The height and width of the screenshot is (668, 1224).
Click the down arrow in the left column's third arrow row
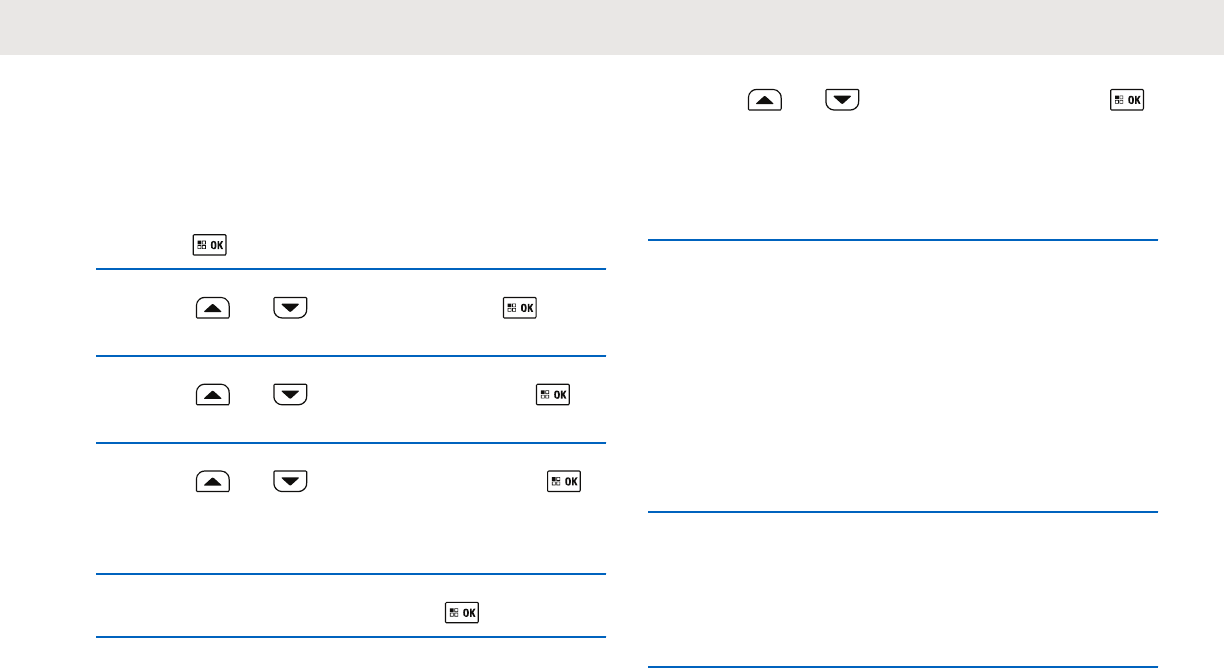point(290,482)
